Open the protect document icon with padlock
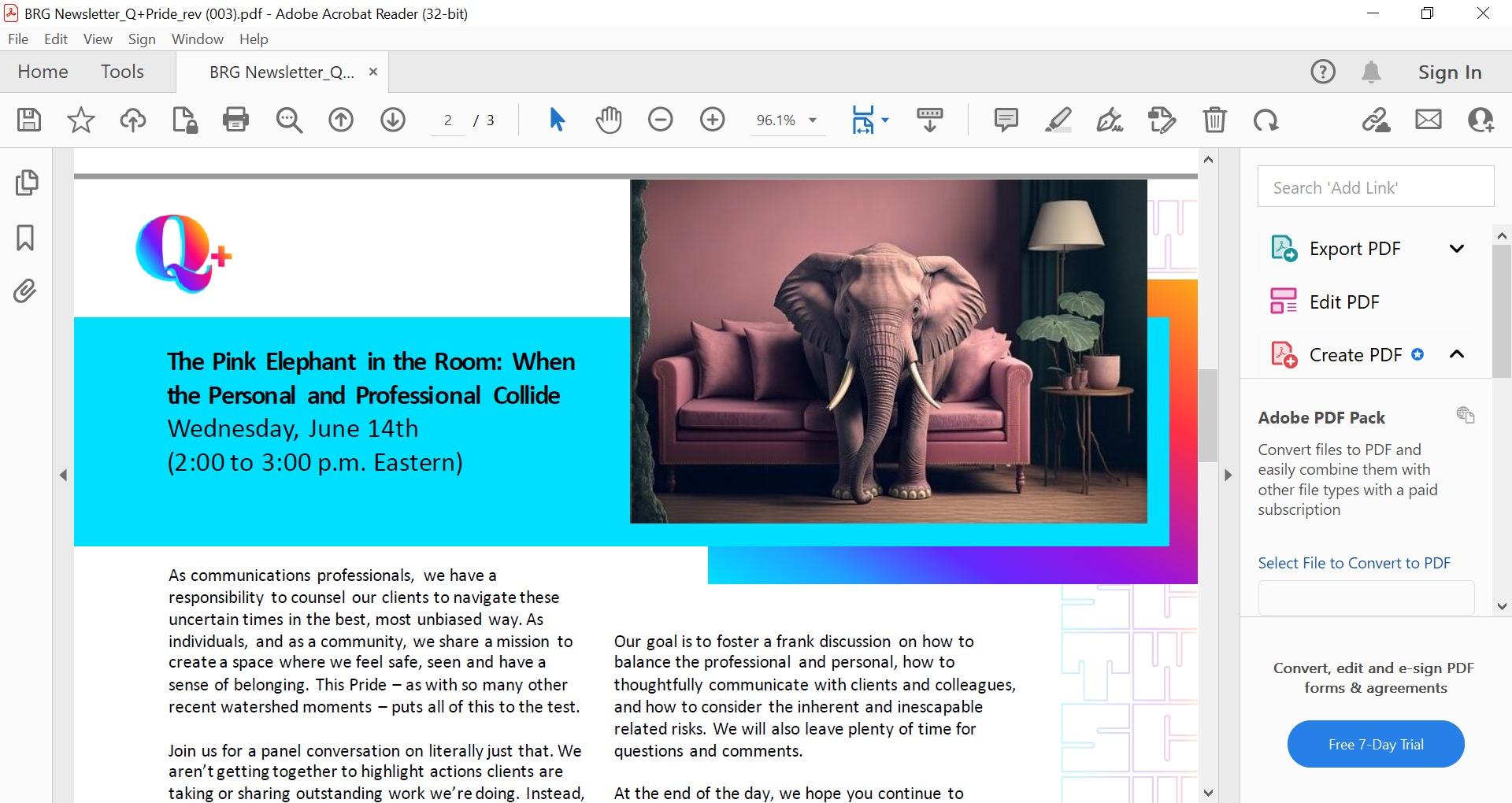The width and height of the screenshot is (1512, 803). (x=184, y=120)
